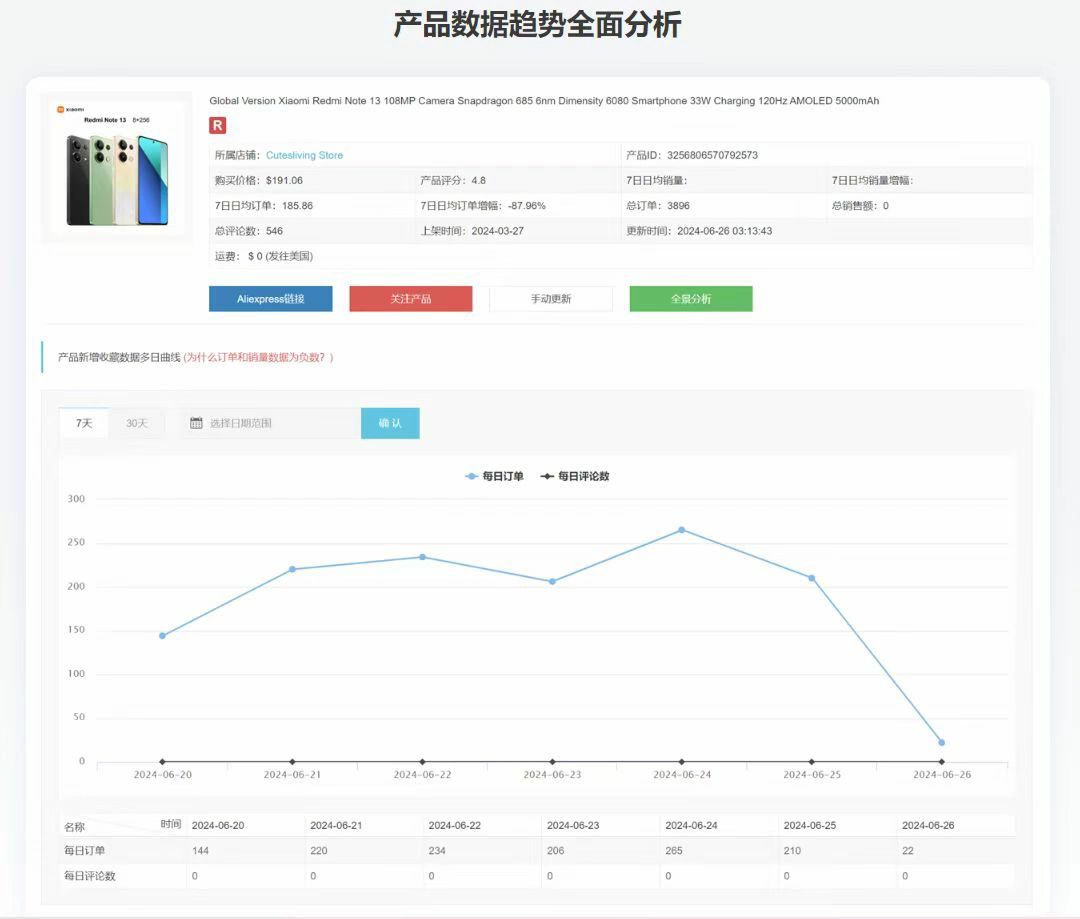Click the 2024-06-24 peak orders data point
Image resolution: width=1080 pixels, height=919 pixels.
click(682, 530)
